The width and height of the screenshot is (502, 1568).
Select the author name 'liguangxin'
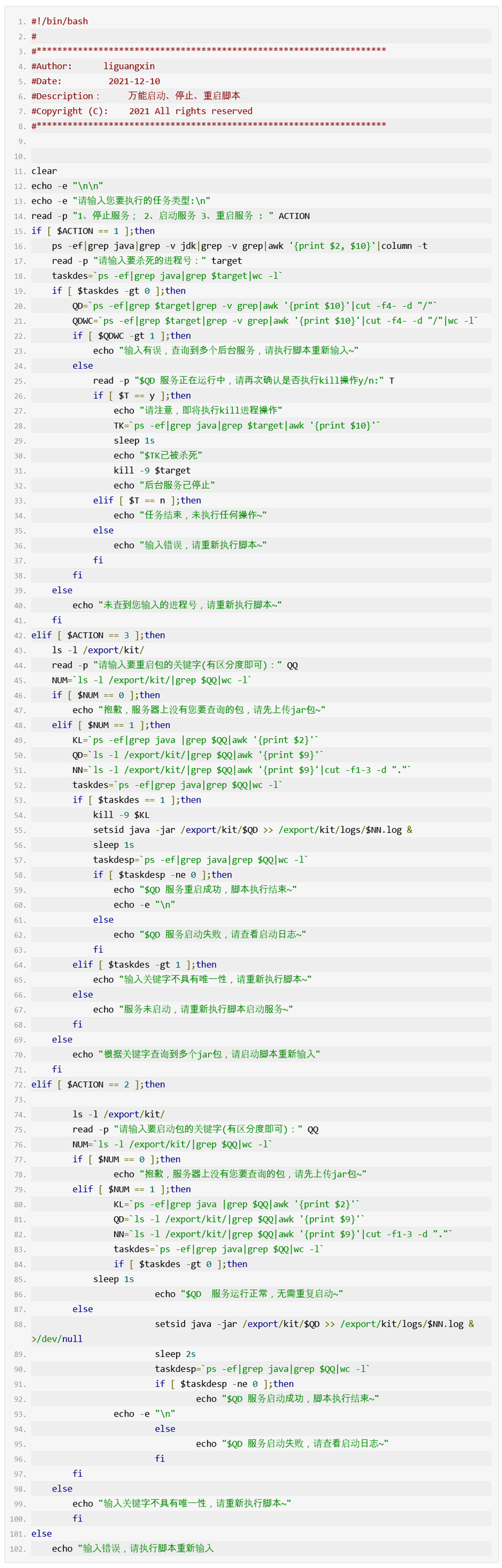[x=129, y=66]
